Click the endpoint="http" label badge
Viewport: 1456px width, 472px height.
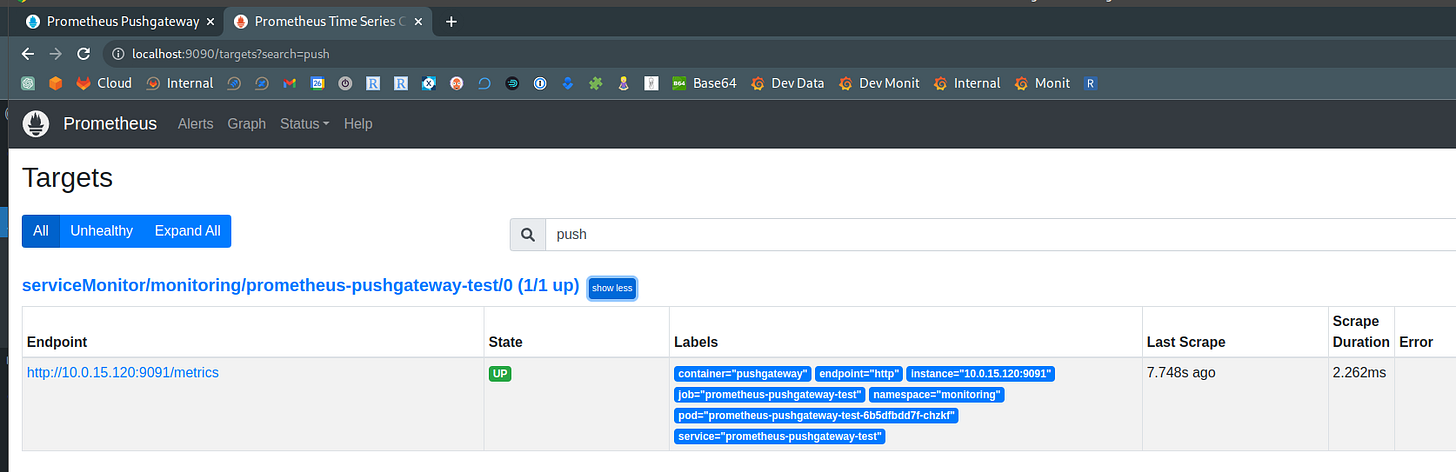[x=859, y=374]
